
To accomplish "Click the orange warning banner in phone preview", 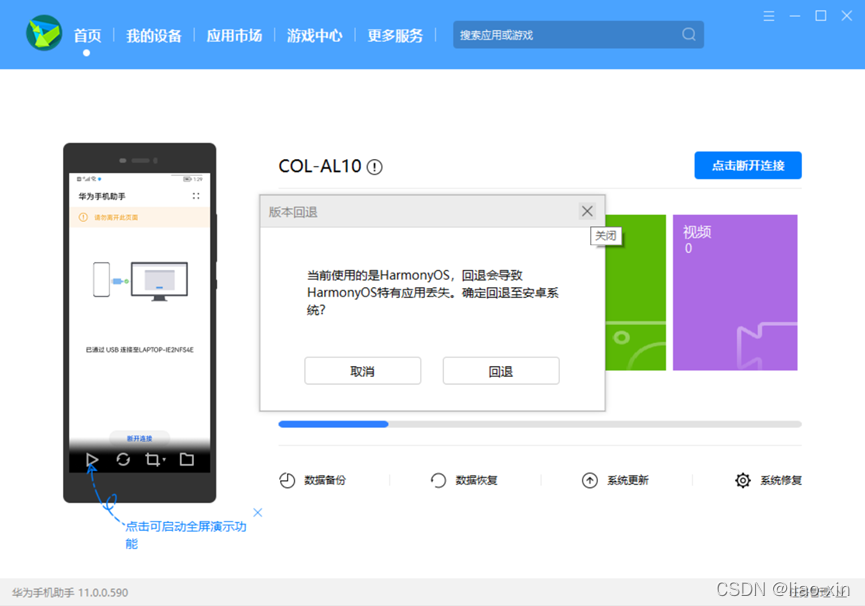I will coord(140,217).
